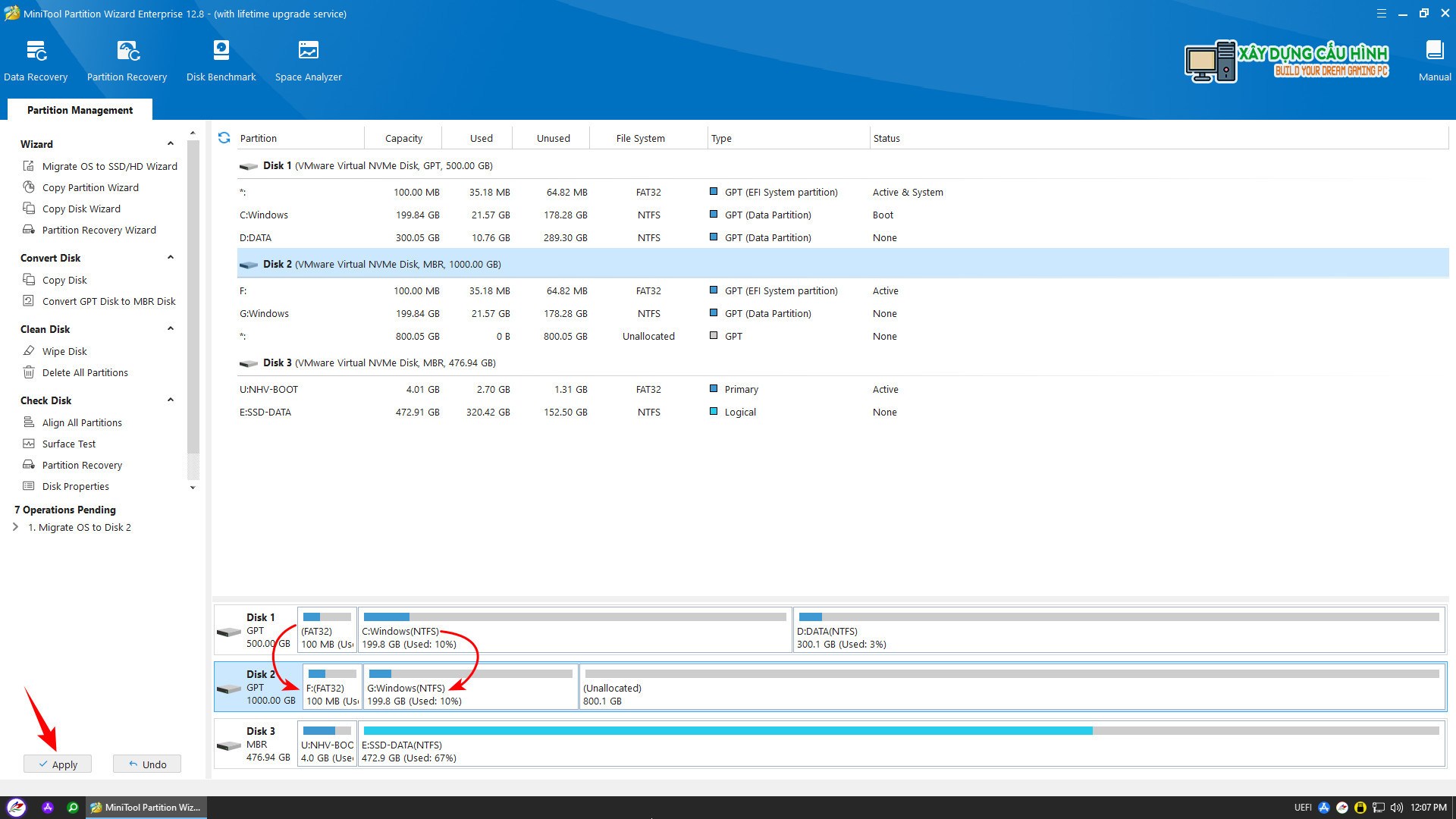Screen dimensions: 1456x819
Task: Select C:Windows(NTFS) block in disk map
Action: [575, 630]
